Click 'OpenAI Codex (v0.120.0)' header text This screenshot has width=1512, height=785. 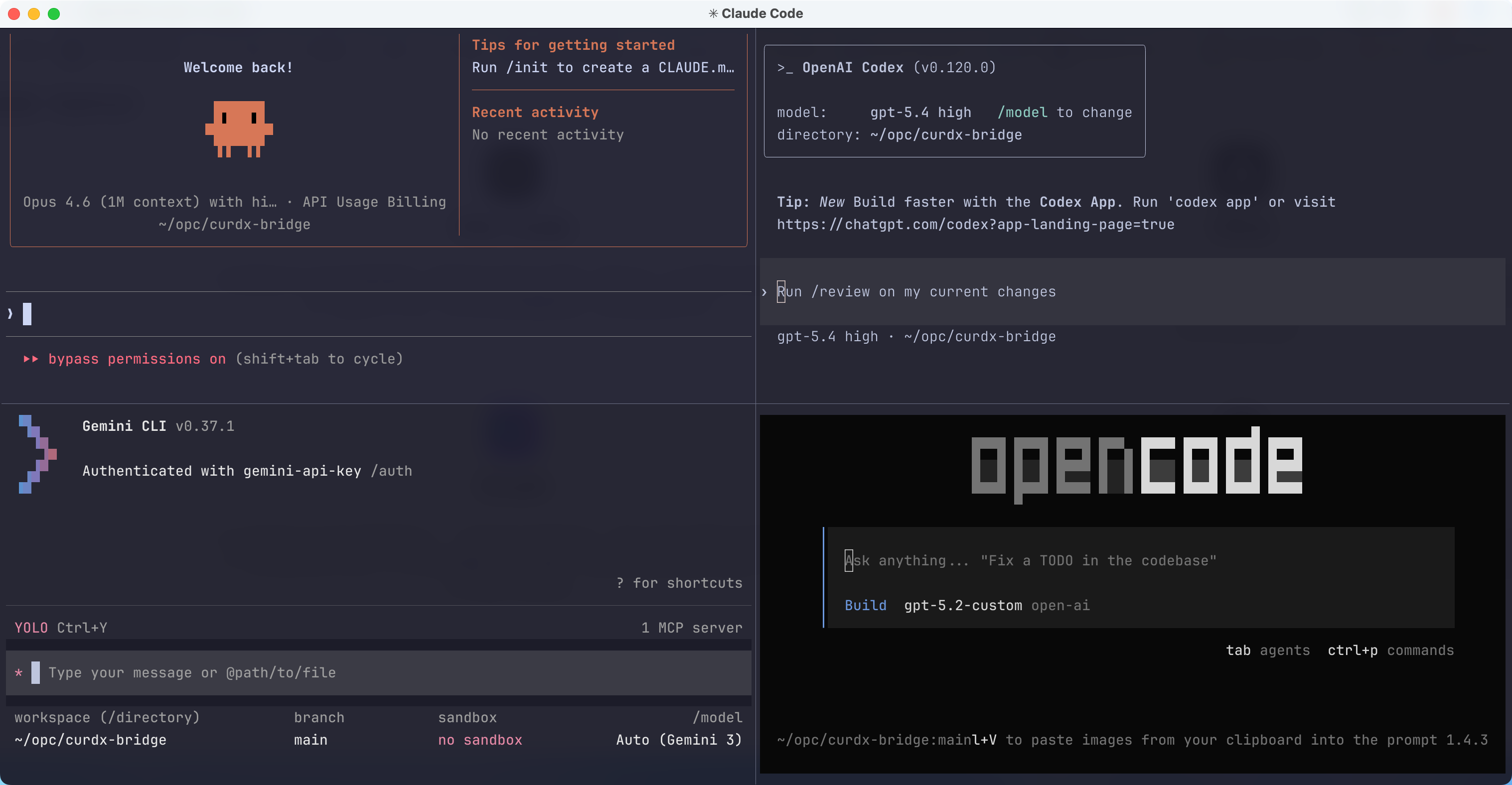click(x=899, y=67)
